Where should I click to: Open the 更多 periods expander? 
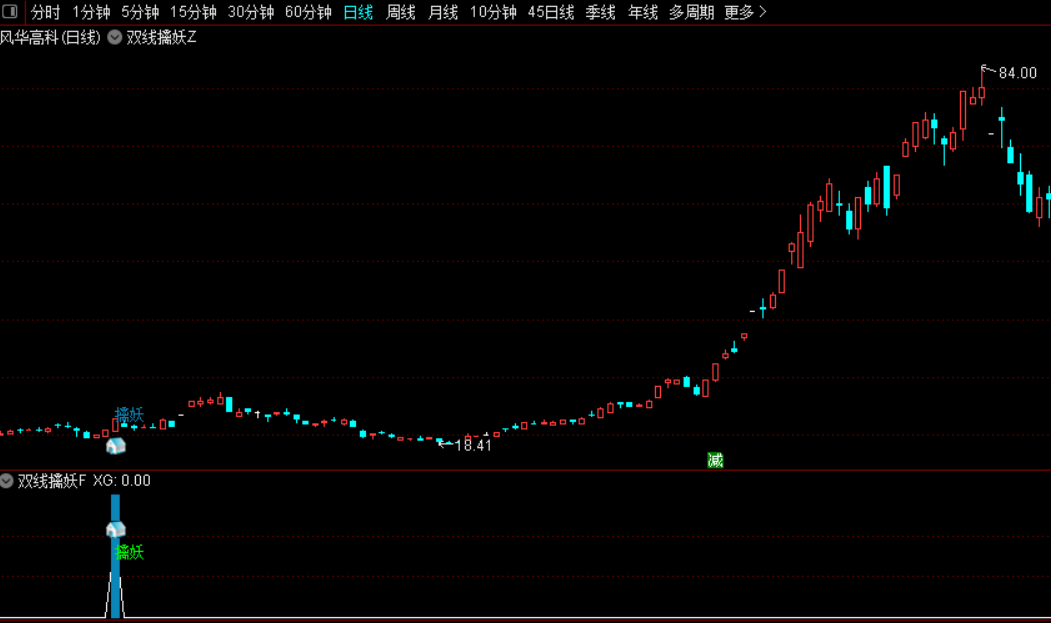tap(745, 12)
